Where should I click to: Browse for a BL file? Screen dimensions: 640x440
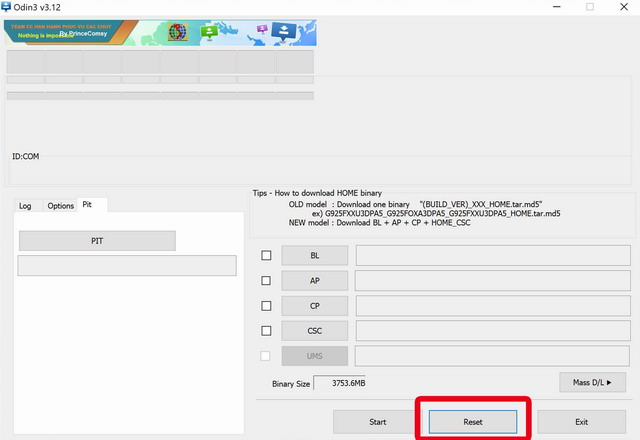click(315, 256)
